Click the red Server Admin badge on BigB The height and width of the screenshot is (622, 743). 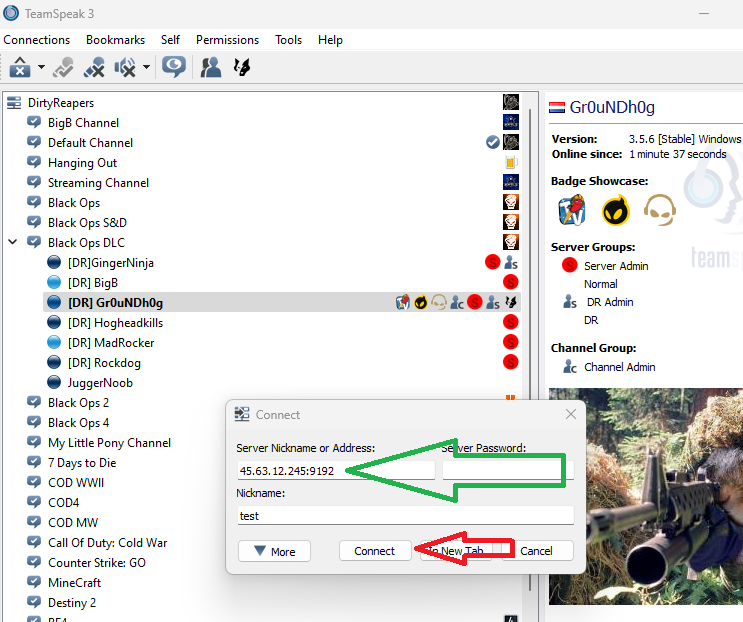(x=511, y=283)
